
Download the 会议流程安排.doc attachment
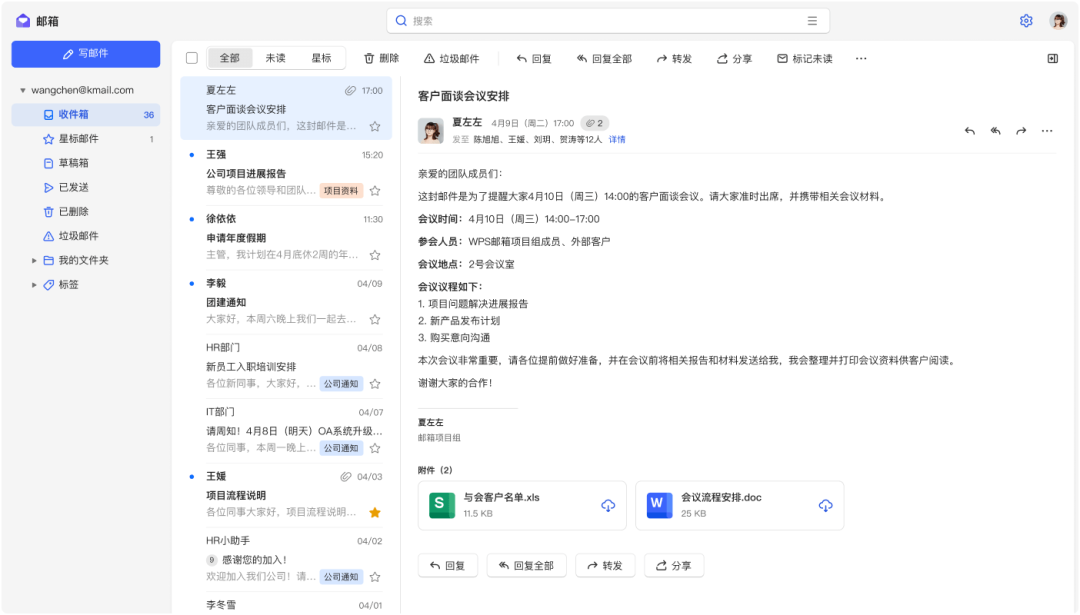825,506
